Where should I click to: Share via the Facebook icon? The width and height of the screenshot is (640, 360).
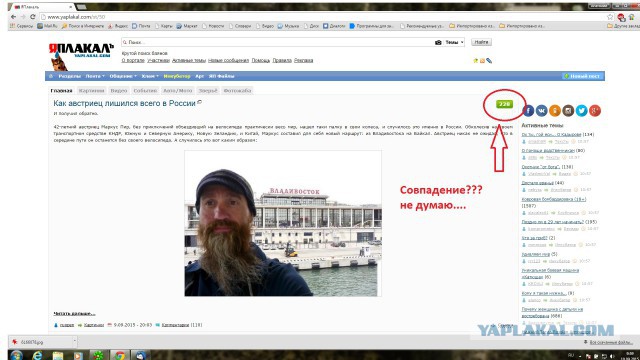528,111
